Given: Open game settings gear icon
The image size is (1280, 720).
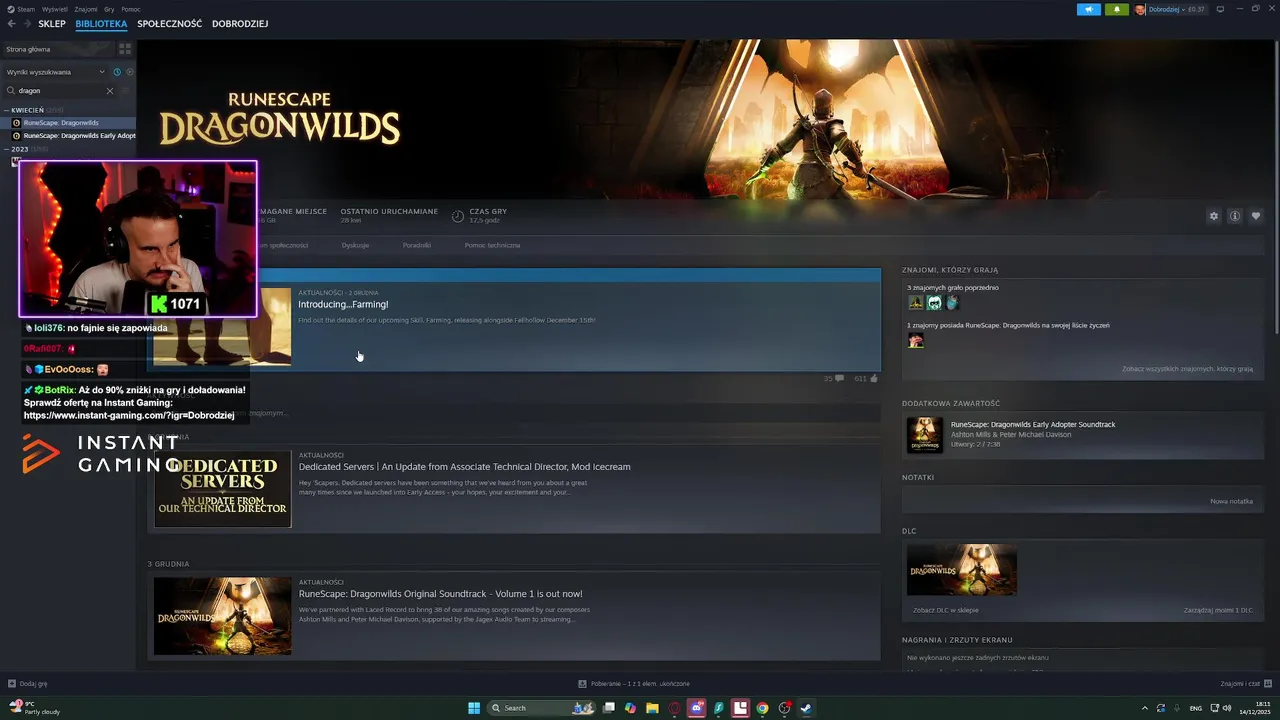Looking at the screenshot, I should (x=1214, y=216).
